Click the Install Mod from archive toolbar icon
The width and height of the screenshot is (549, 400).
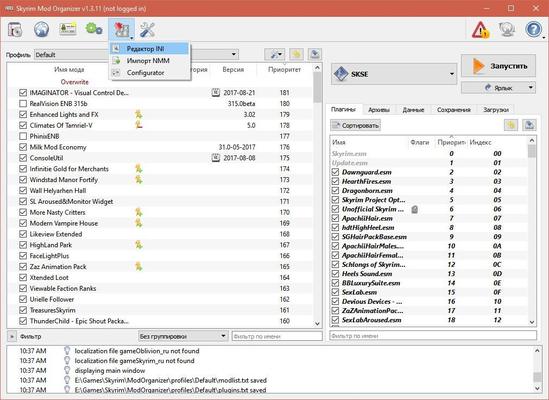click(15, 30)
